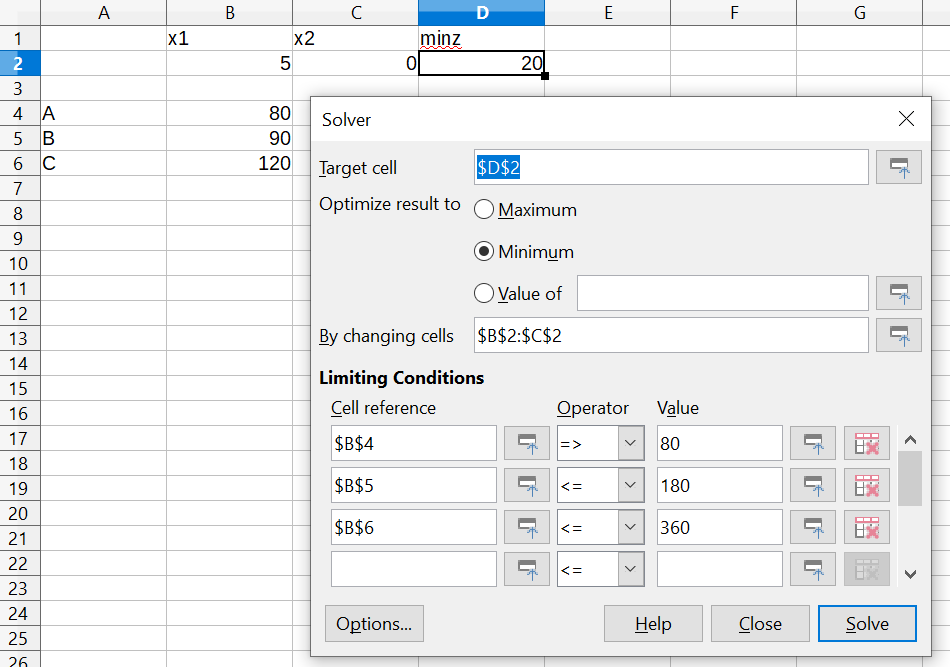Image resolution: width=950 pixels, height=667 pixels.
Task: Click the Solve button
Action: click(x=867, y=623)
